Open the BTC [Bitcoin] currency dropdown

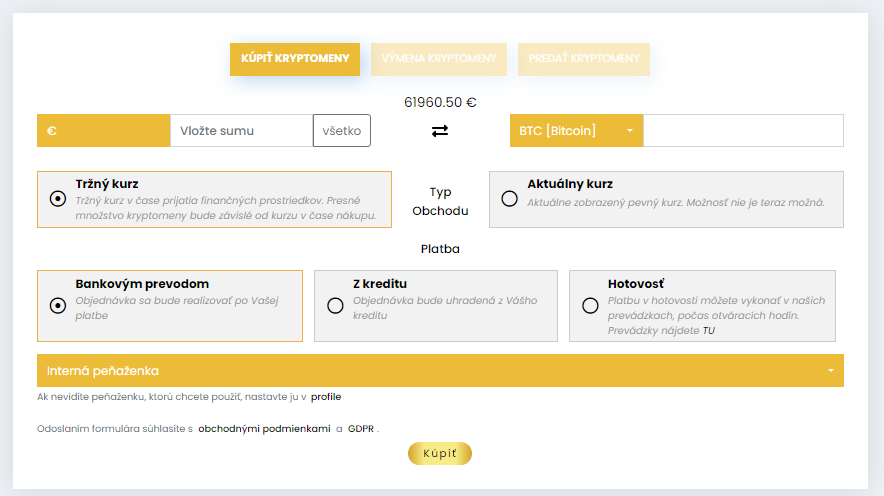pyautogui.click(x=576, y=131)
